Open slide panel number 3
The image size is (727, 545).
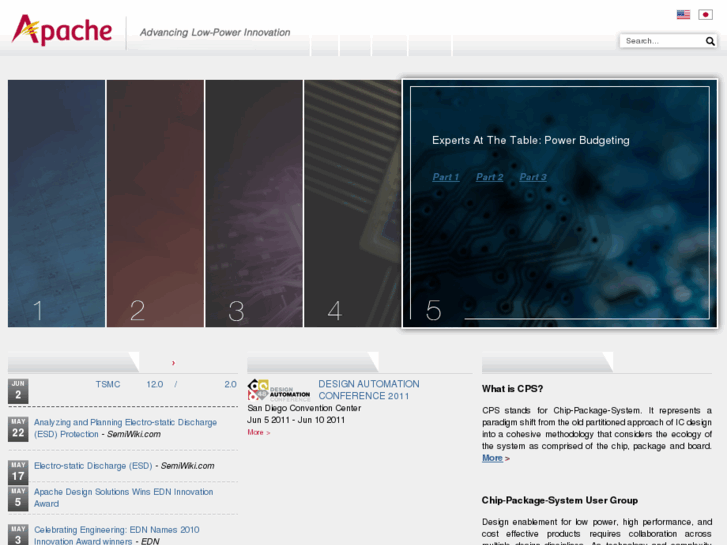(254, 204)
